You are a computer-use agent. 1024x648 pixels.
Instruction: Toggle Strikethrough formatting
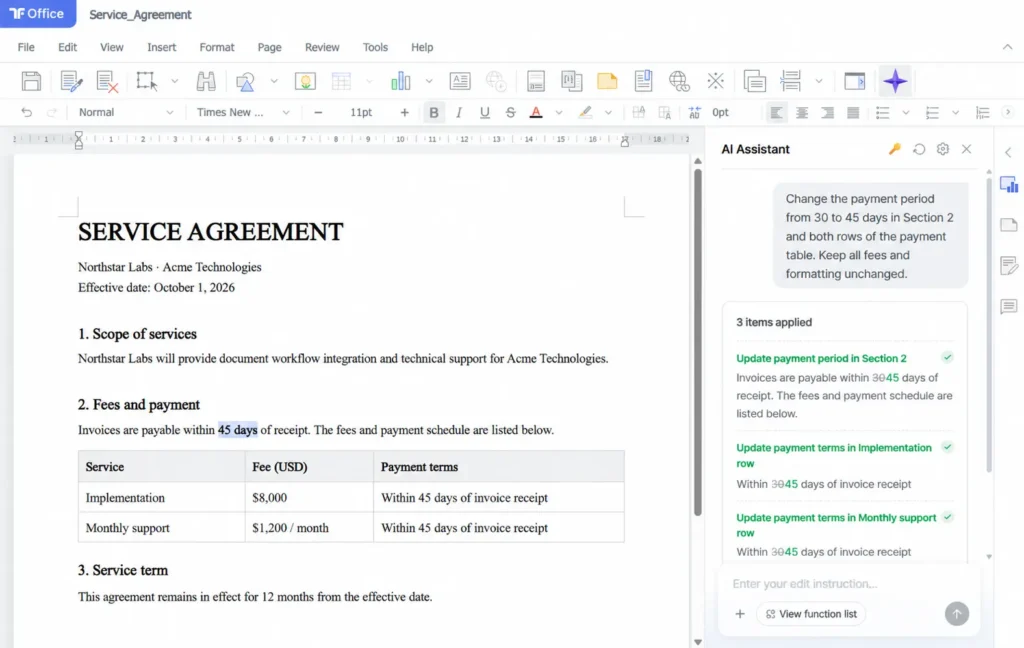(x=511, y=112)
